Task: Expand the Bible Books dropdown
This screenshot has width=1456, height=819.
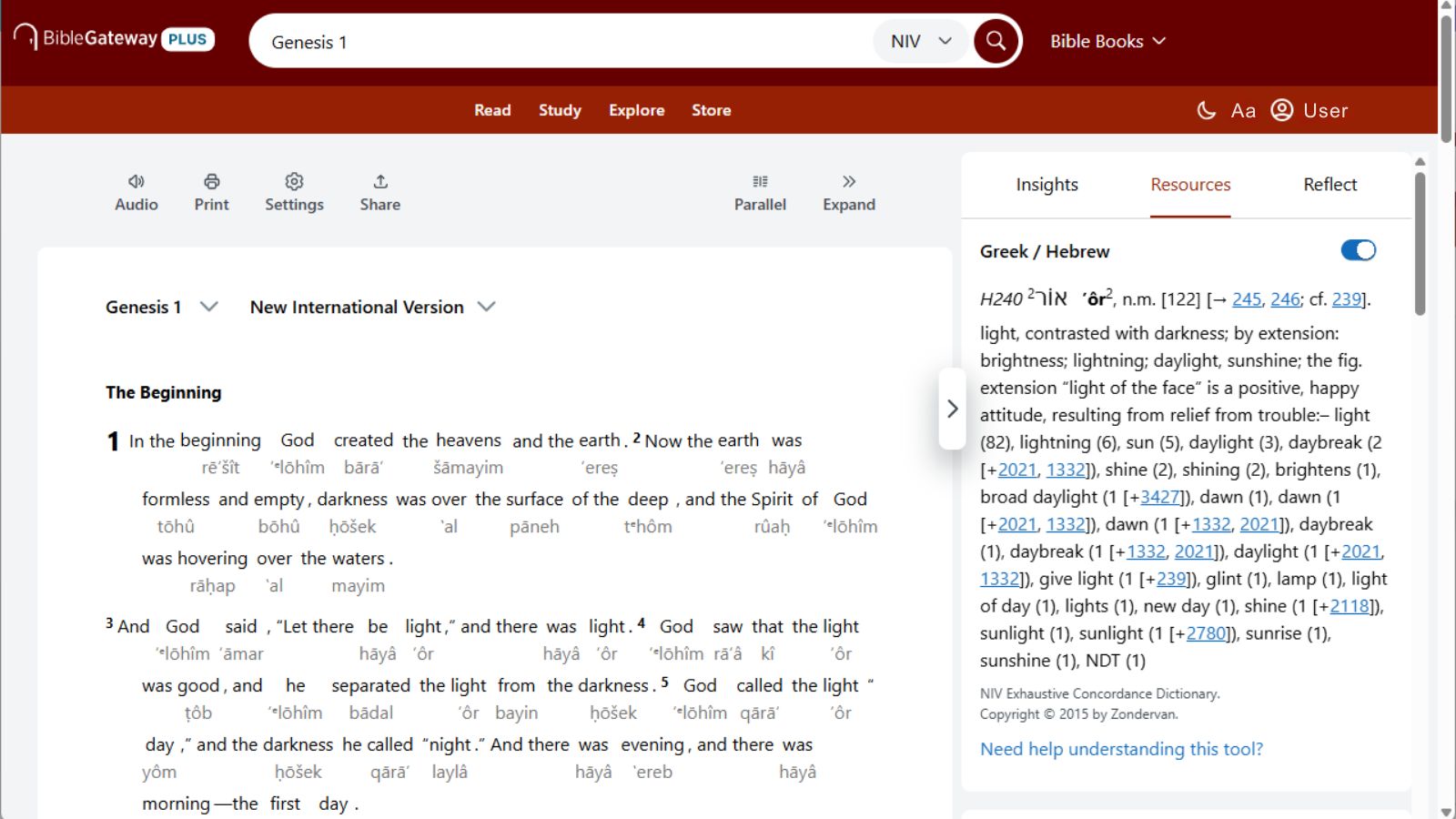Action: point(1107,41)
